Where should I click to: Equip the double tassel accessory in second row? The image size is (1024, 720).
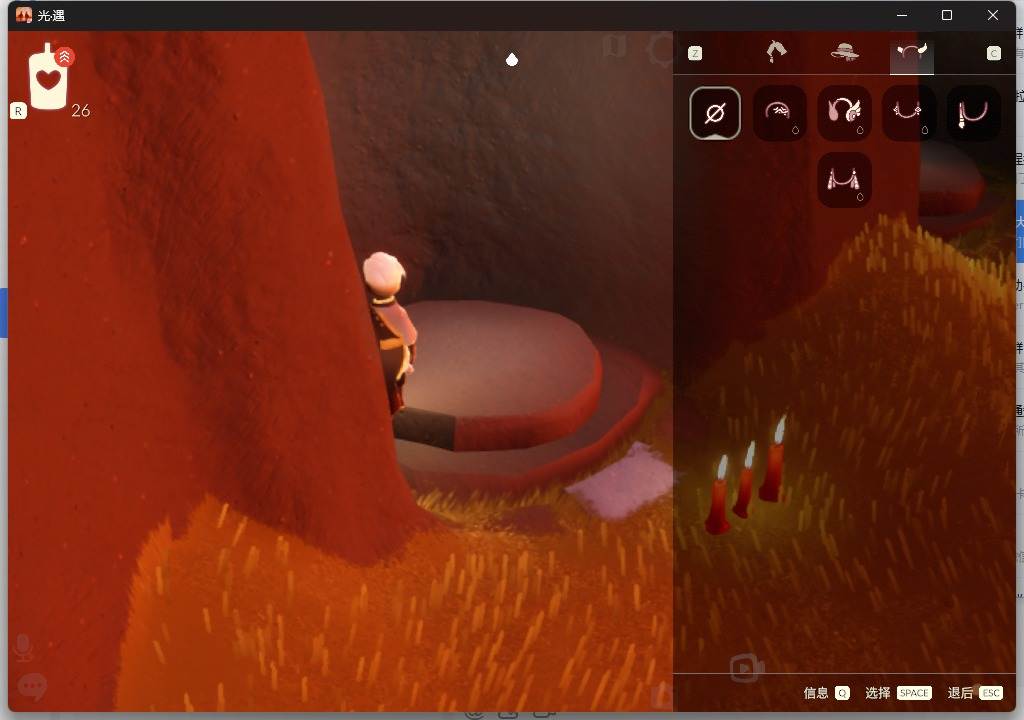coord(844,180)
